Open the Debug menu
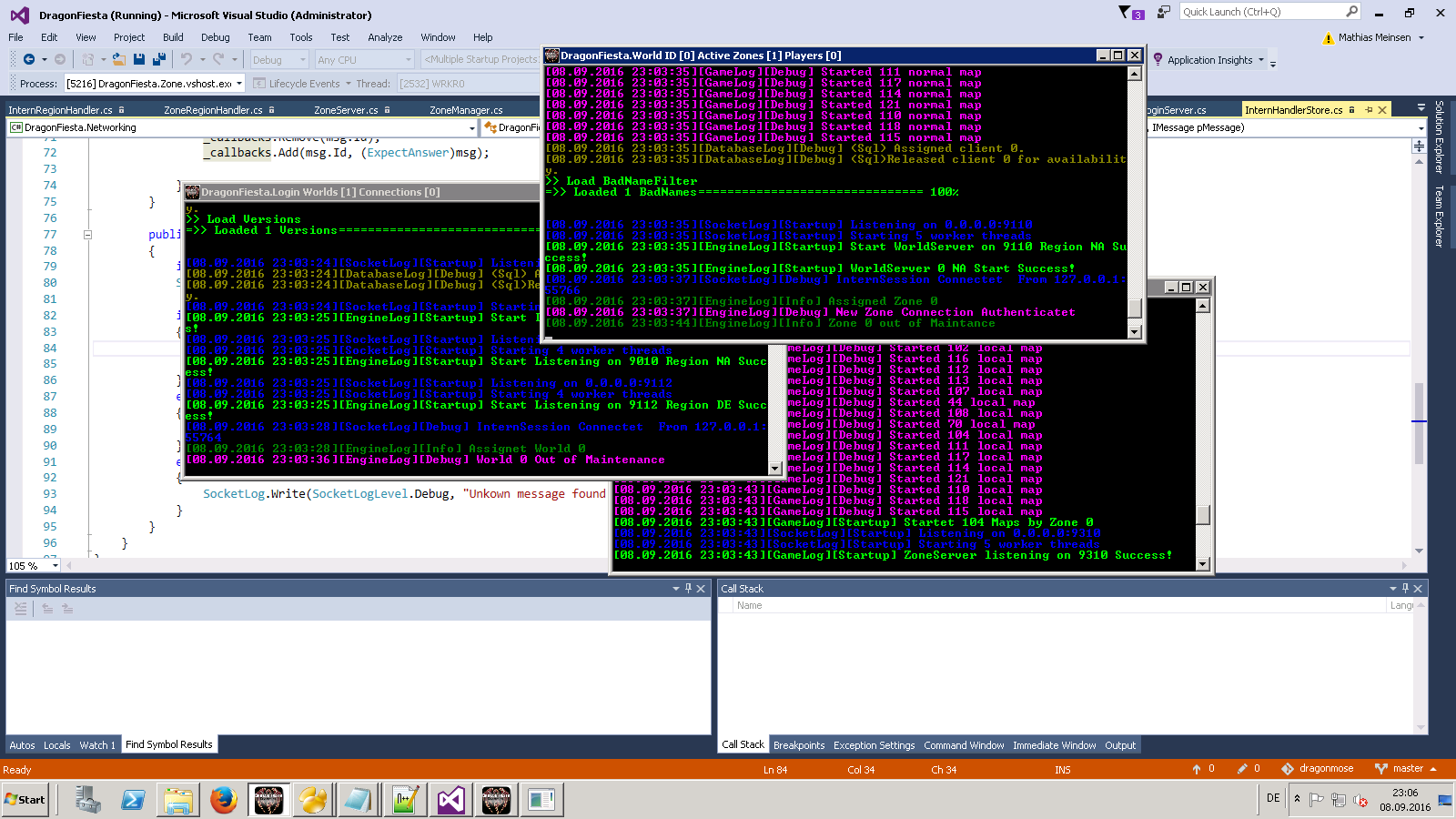The width and height of the screenshot is (1456, 819). coord(216,37)
